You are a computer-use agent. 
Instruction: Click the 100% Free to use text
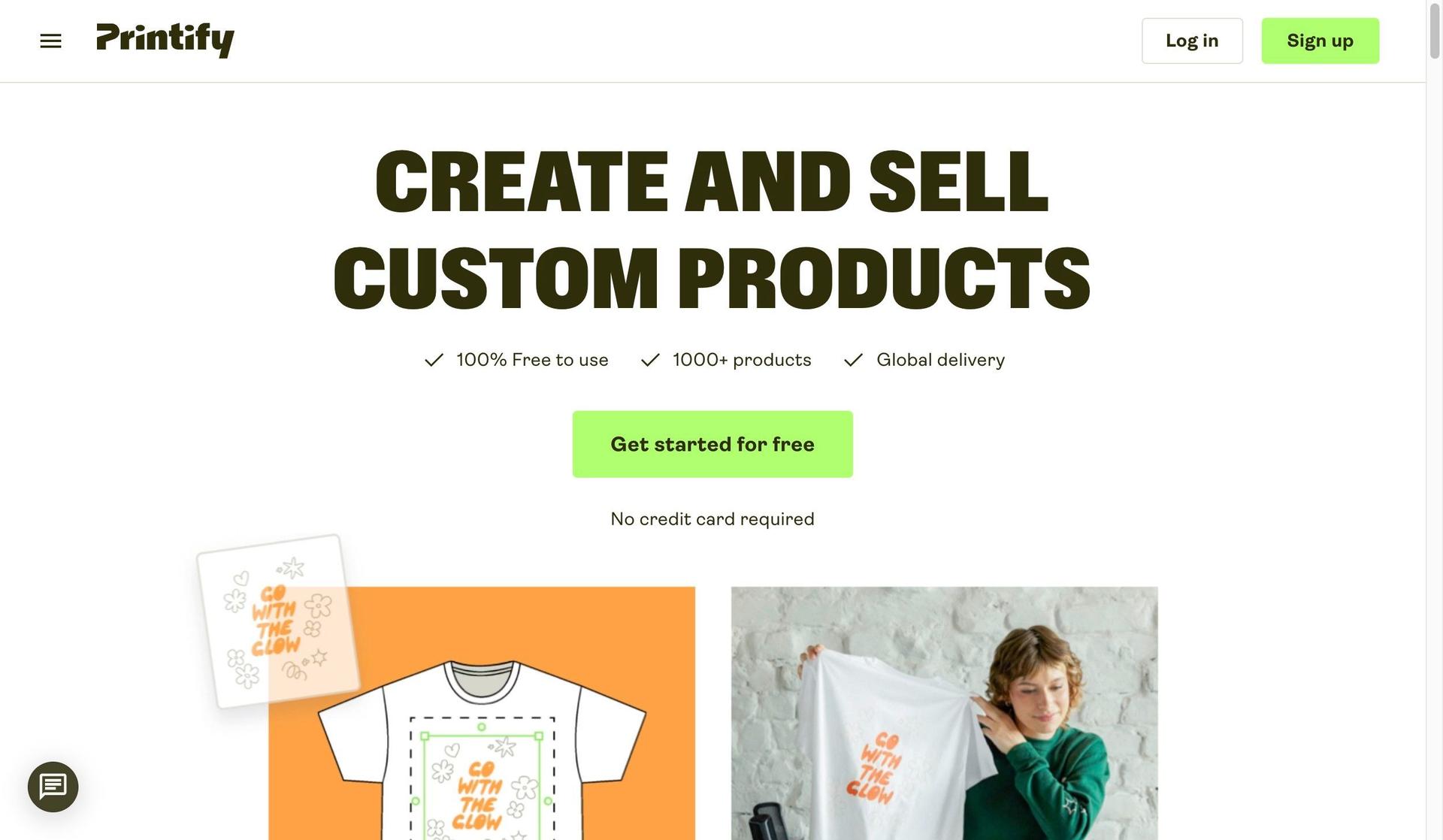tap(532, 360)
